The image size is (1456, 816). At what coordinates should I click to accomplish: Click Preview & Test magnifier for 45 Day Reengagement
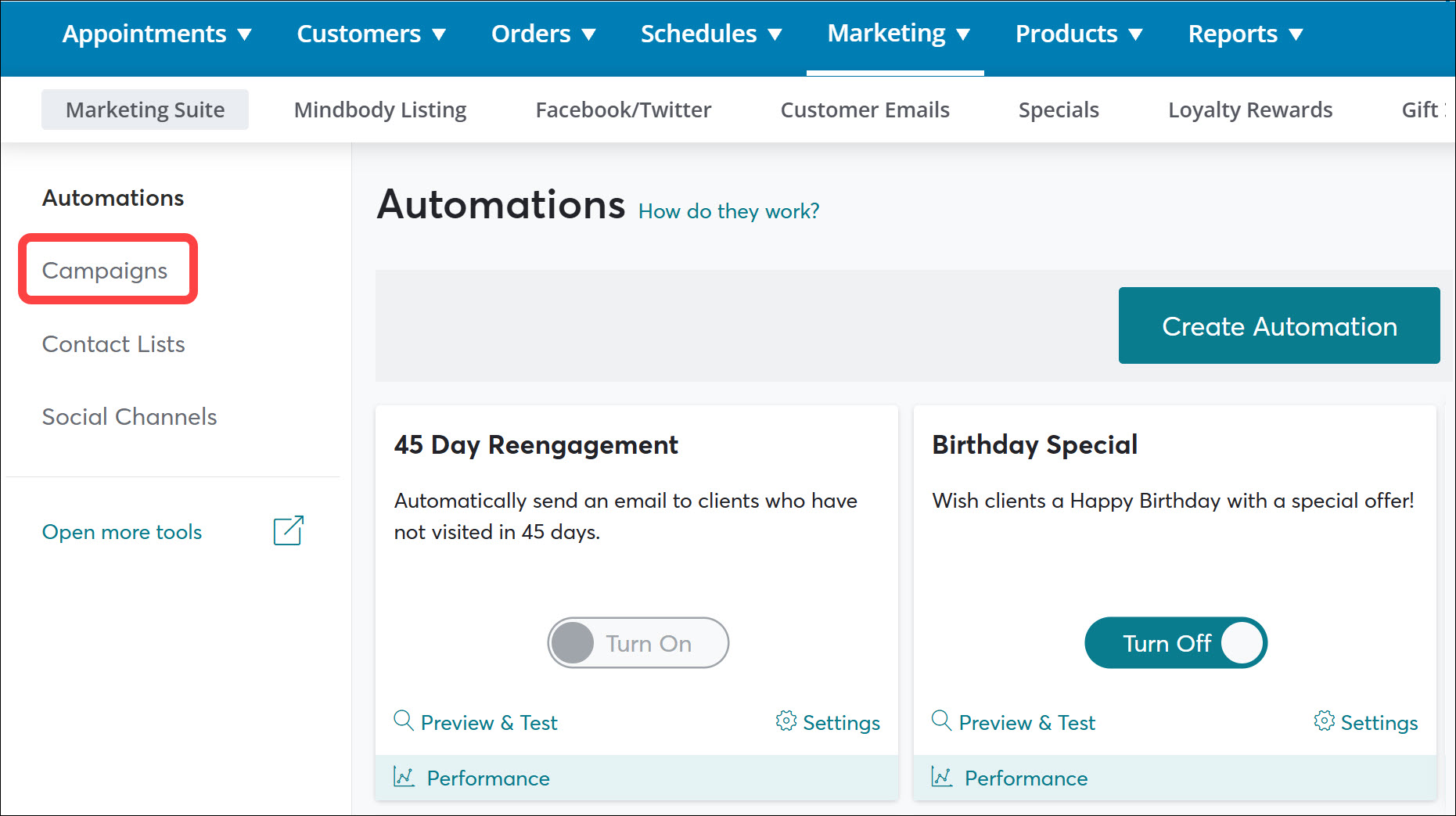point(403,721)
